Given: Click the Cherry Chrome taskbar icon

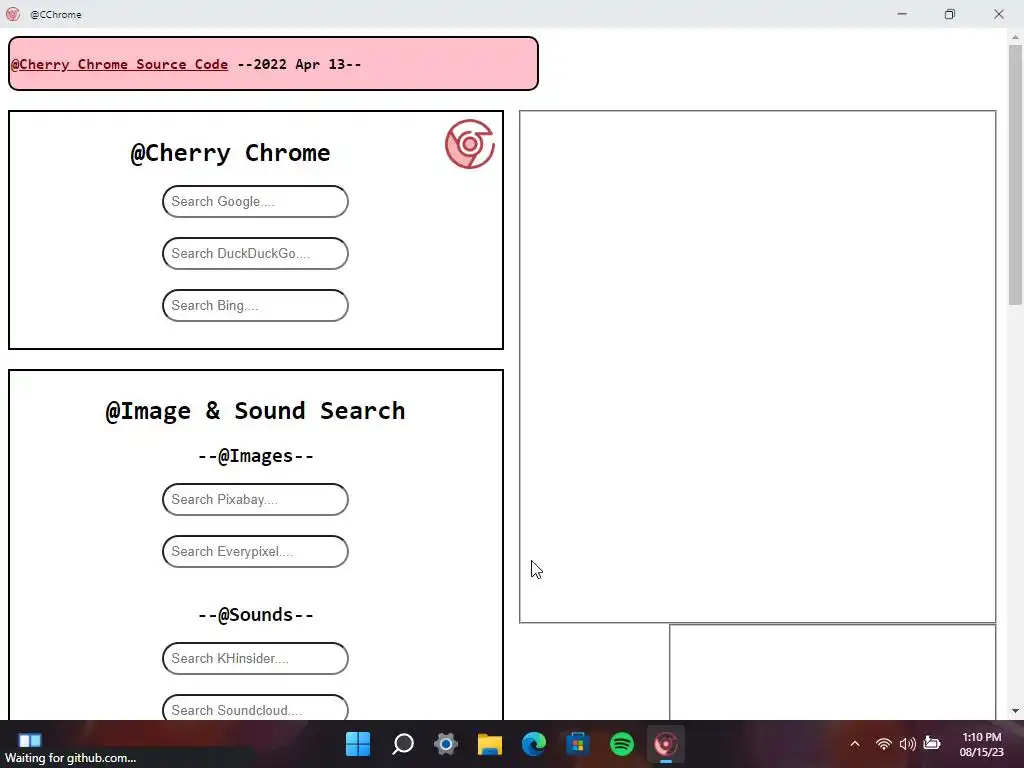Looking at the screenshot, I should pyautogui.click(x=665, y=744).
